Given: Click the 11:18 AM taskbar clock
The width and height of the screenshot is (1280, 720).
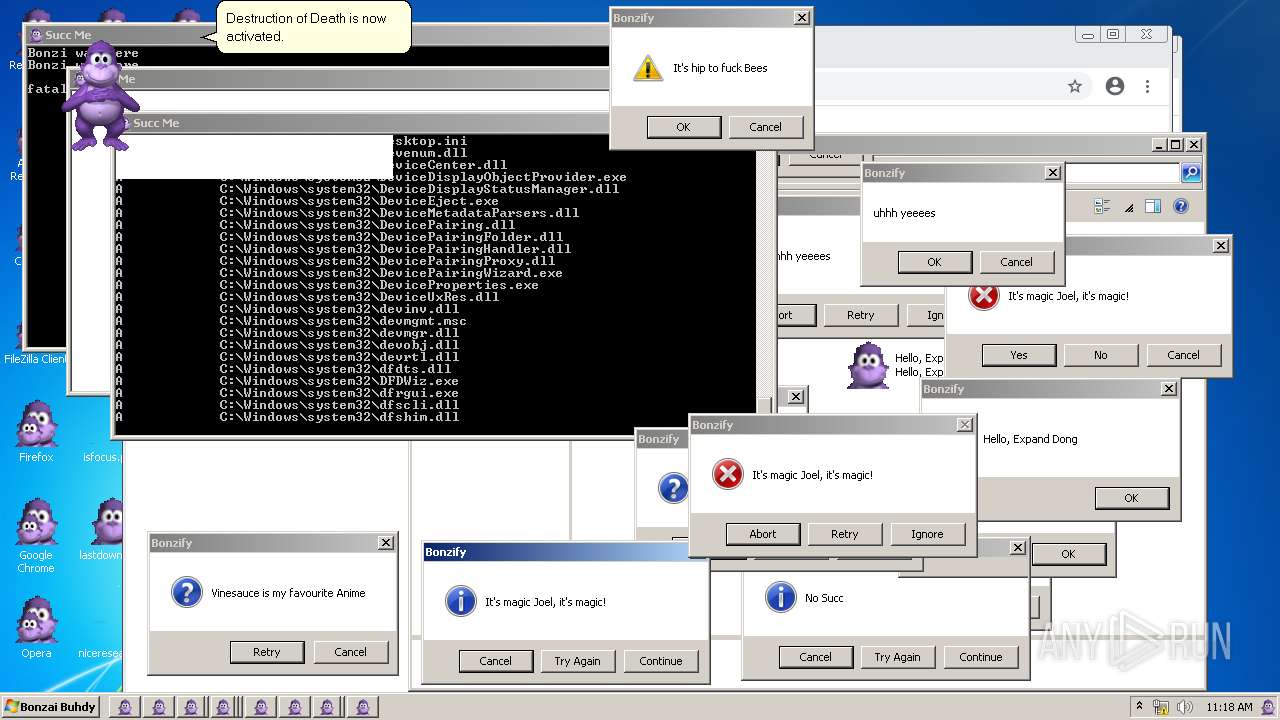Looking at the screenshot, I should (x=1229, y=707).
